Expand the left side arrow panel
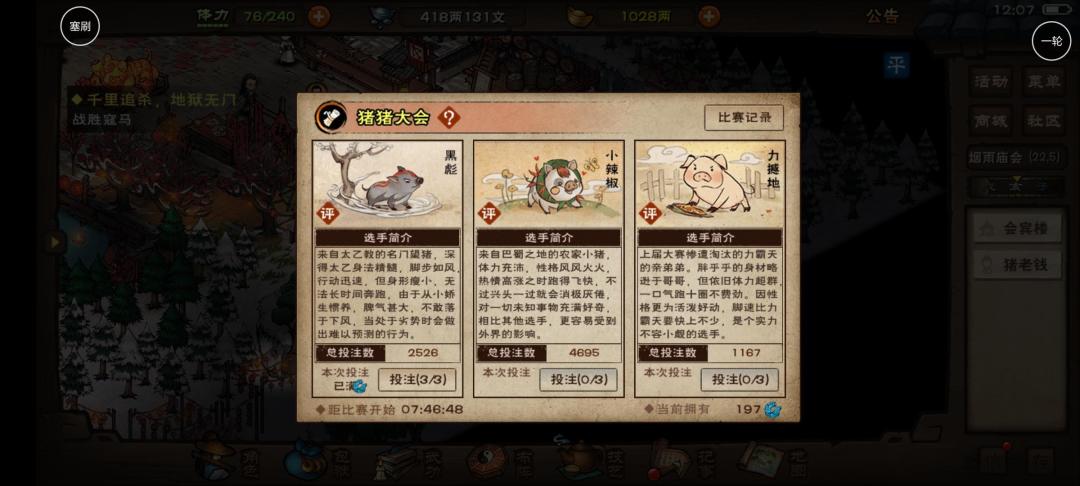This screenshot has height=486, width=1080. (x=54, y=241)
